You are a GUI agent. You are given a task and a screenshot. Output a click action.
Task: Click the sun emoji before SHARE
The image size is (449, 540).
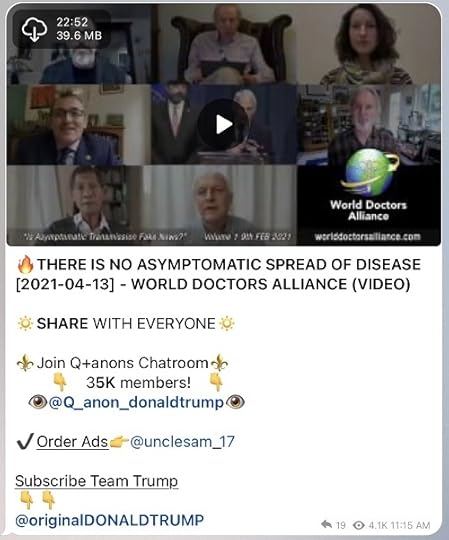point(25,324)
